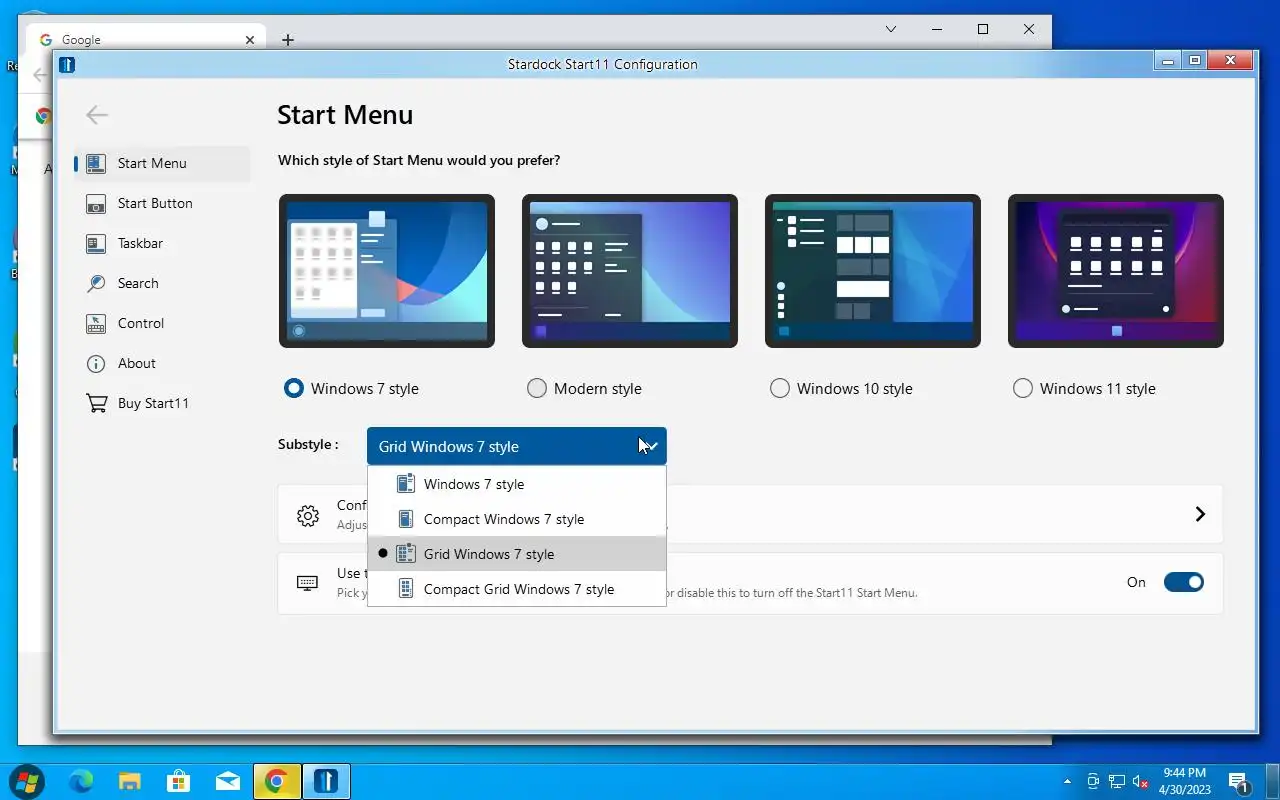Click the Start Button sidebar icon
Screen dimensions: 1280x800
[x=96, y=204]
